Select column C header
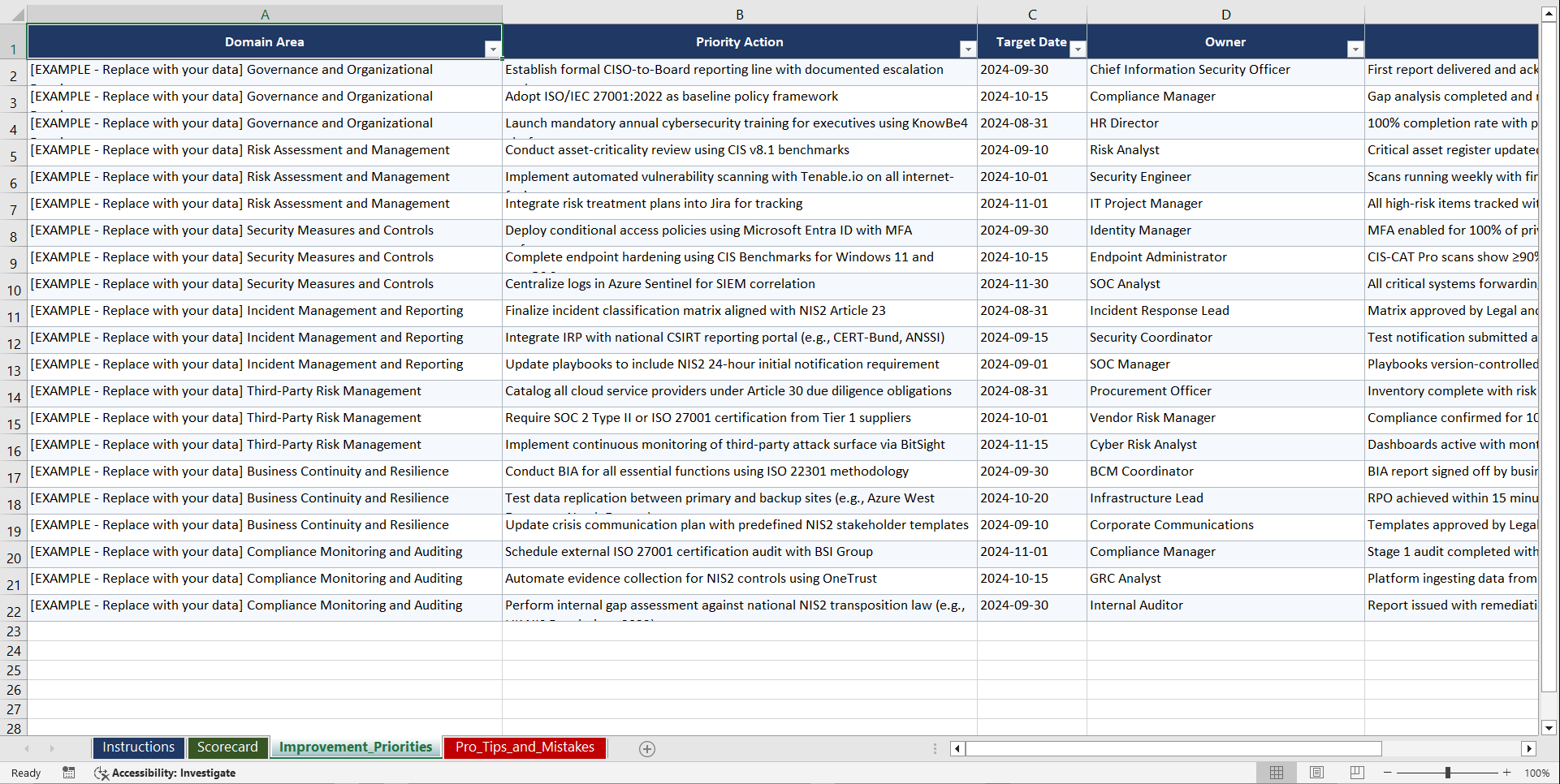Viewport: 1560px width, 784px height. pyautogui.click(x=1032, y=14)
